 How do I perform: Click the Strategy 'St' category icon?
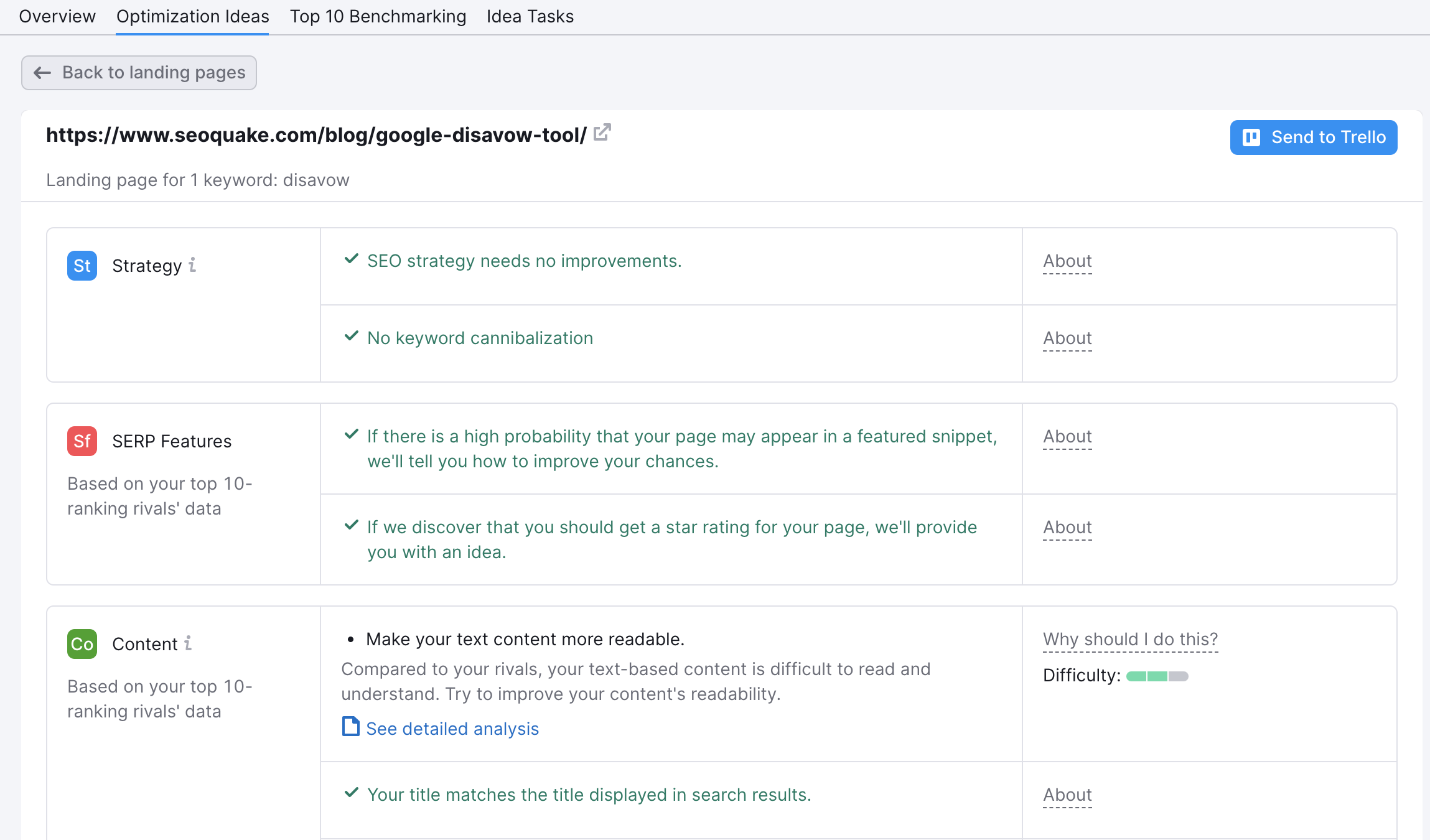pyautogui.click(x=82, y=266)
